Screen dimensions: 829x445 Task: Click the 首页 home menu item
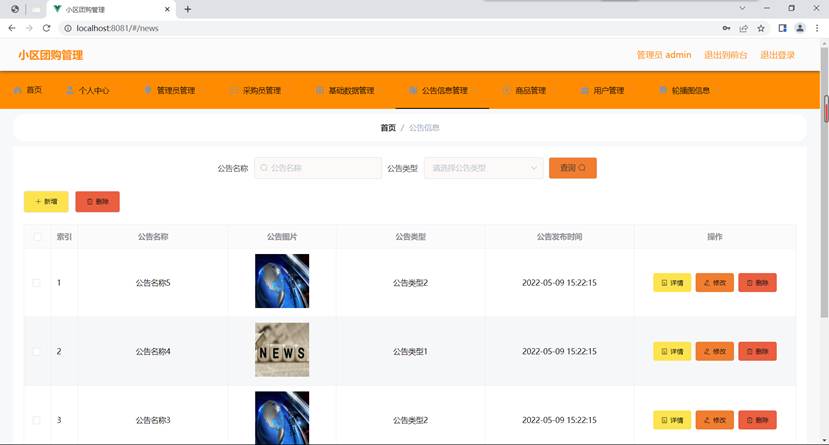click(x=27, y=90)
